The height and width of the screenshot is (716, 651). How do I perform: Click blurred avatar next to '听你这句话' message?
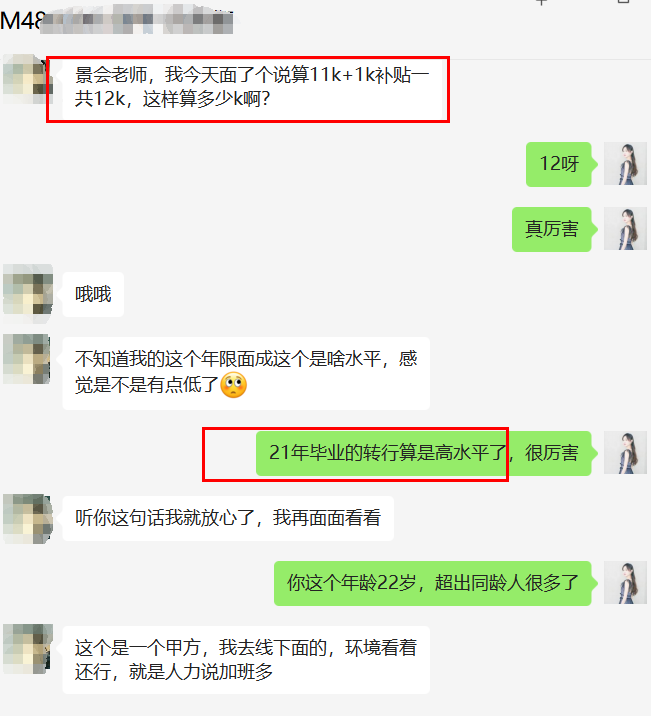coord(28,518)
